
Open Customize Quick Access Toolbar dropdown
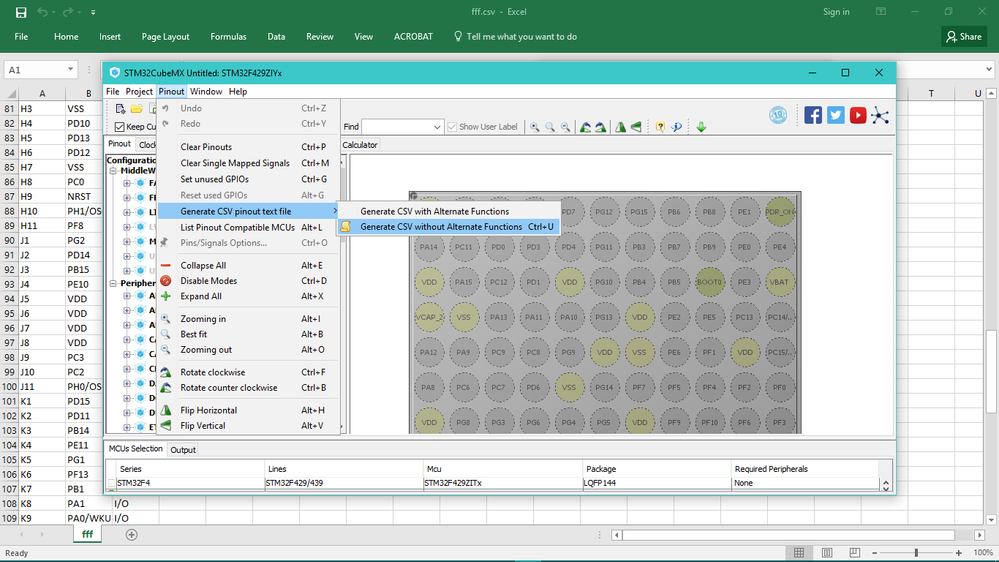pyautogui.click(x=93, y=12)
